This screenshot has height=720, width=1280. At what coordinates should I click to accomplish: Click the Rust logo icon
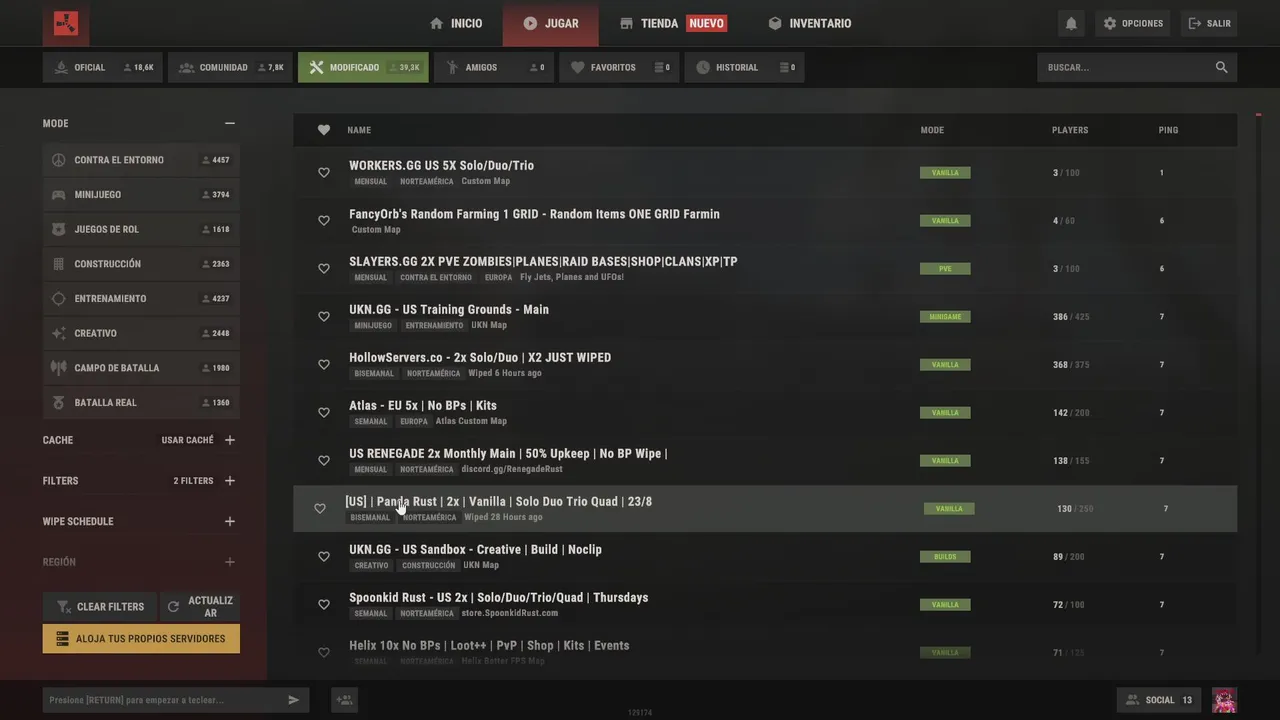tap(66, 23)
